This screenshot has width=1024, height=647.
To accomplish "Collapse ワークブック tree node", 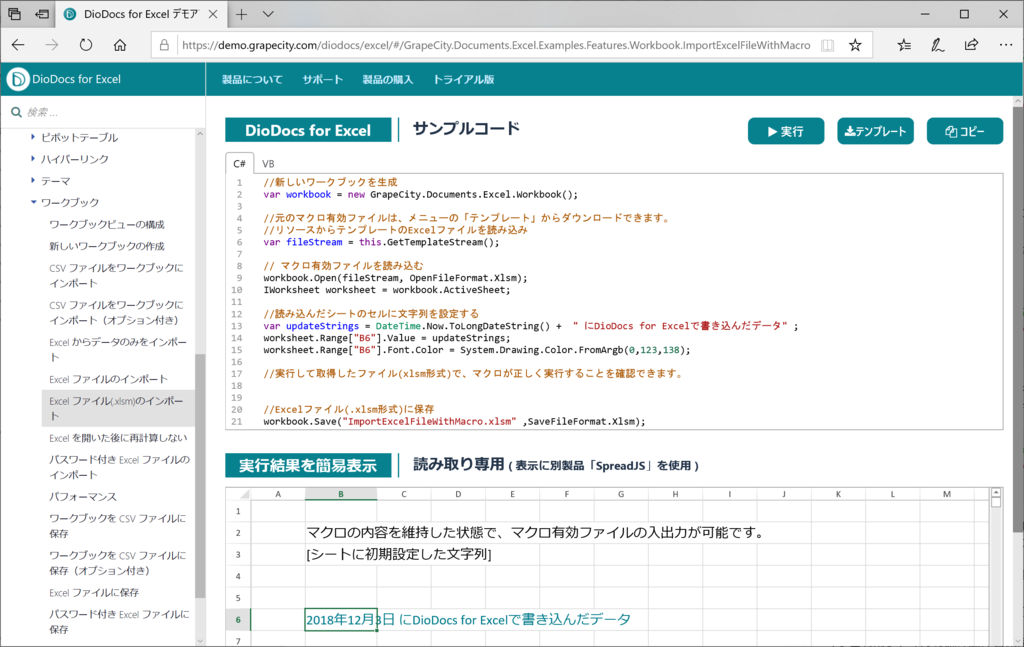I will [33, 202].
